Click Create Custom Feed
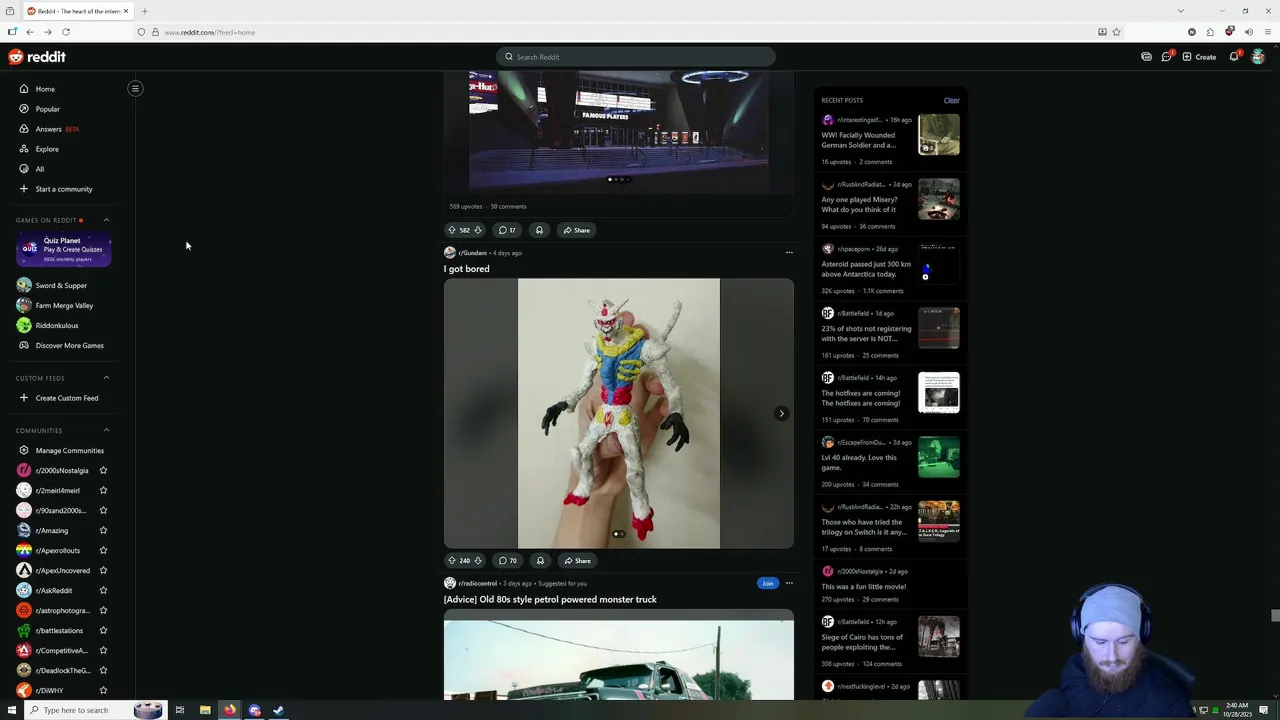The width and height of the screenshot is (1280, 720). (68, 398)
